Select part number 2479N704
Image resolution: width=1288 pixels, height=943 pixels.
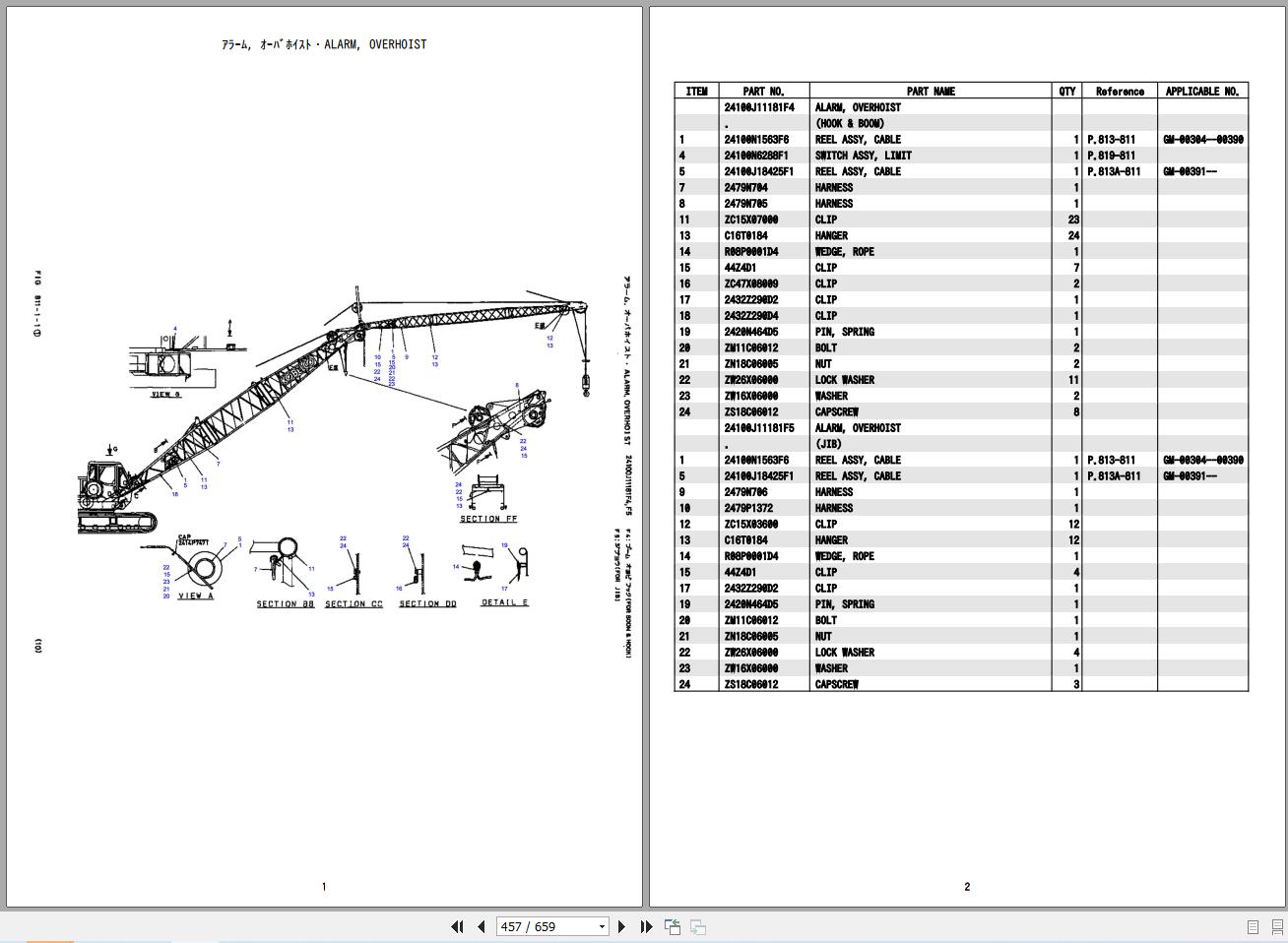click(x=745, y=187)
